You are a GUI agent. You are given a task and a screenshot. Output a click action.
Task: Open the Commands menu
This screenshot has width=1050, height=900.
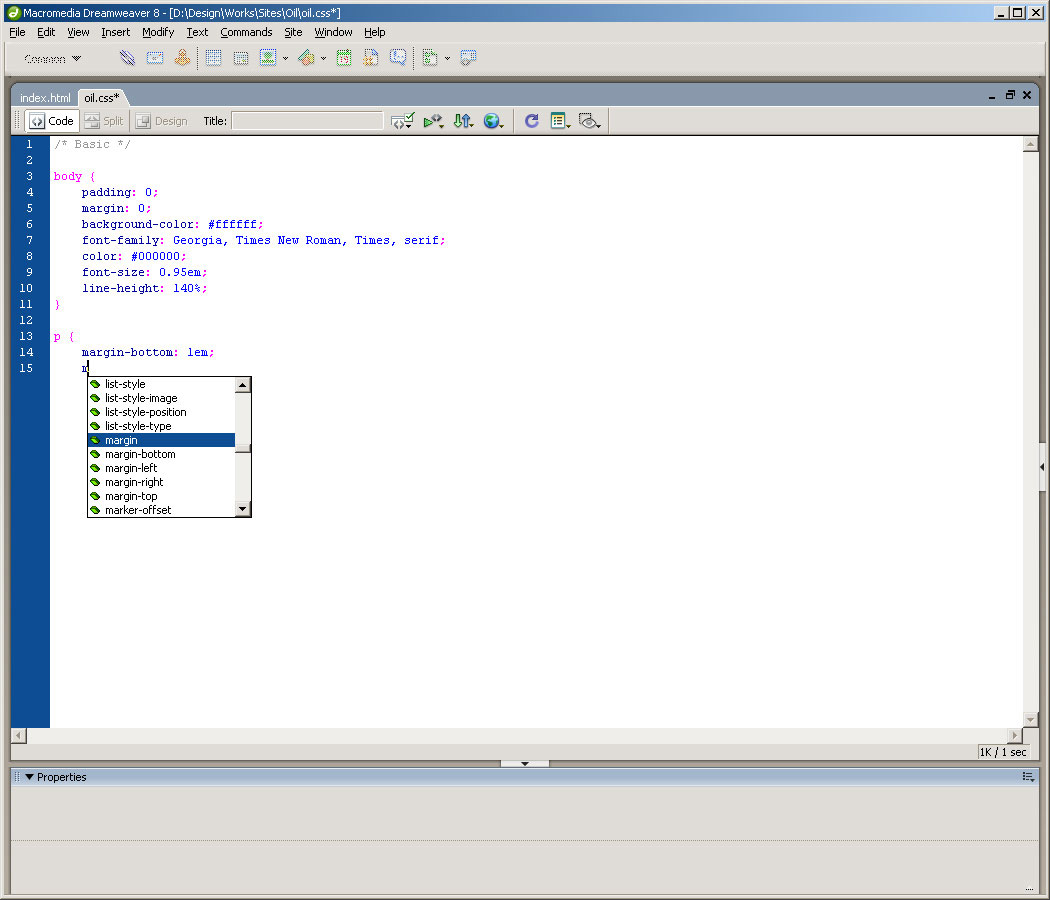tap(246, 32)
